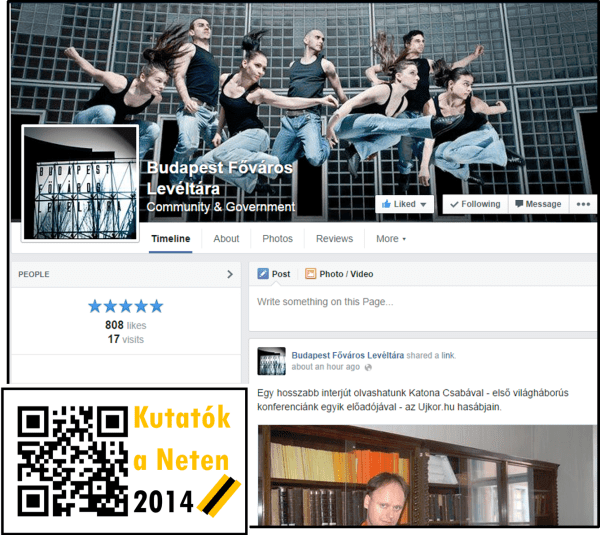
Task: Expand the More tab dropdown
Action: click(390, 239)
